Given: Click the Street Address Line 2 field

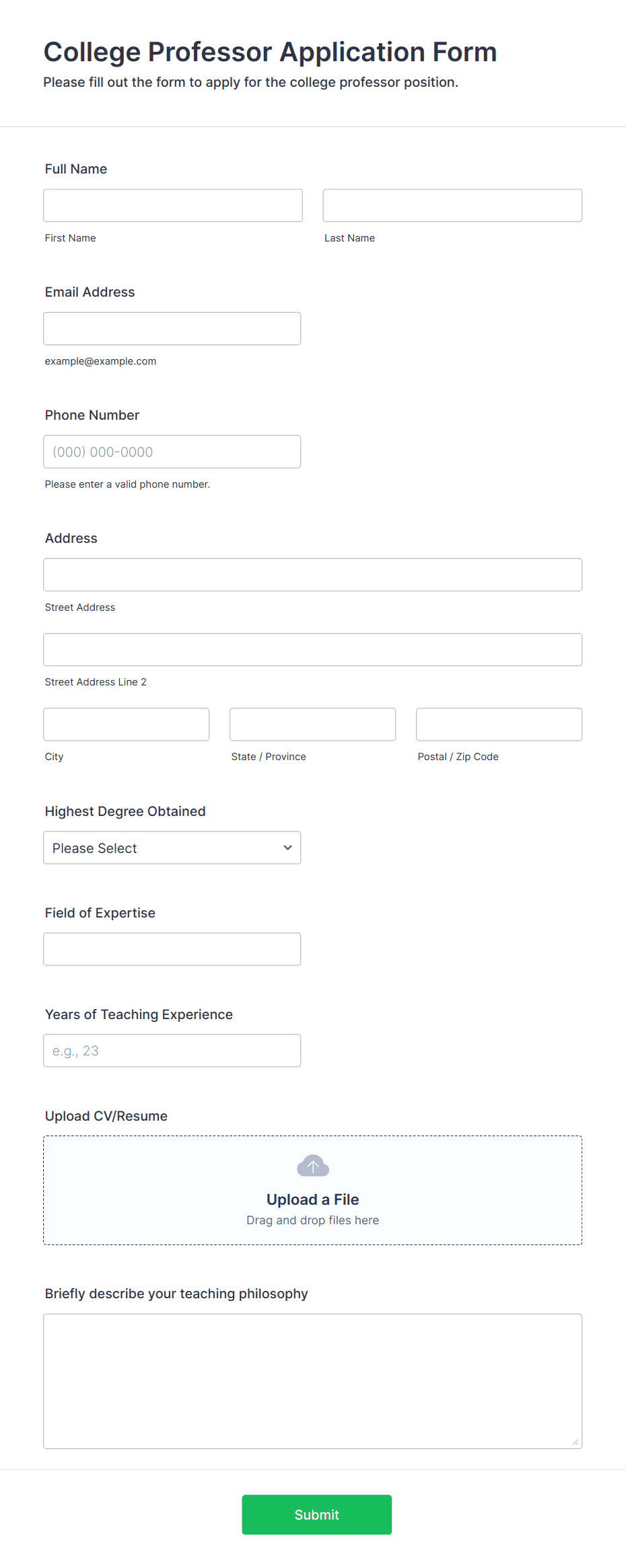Looking at the screenshot, I should (313, 649).
